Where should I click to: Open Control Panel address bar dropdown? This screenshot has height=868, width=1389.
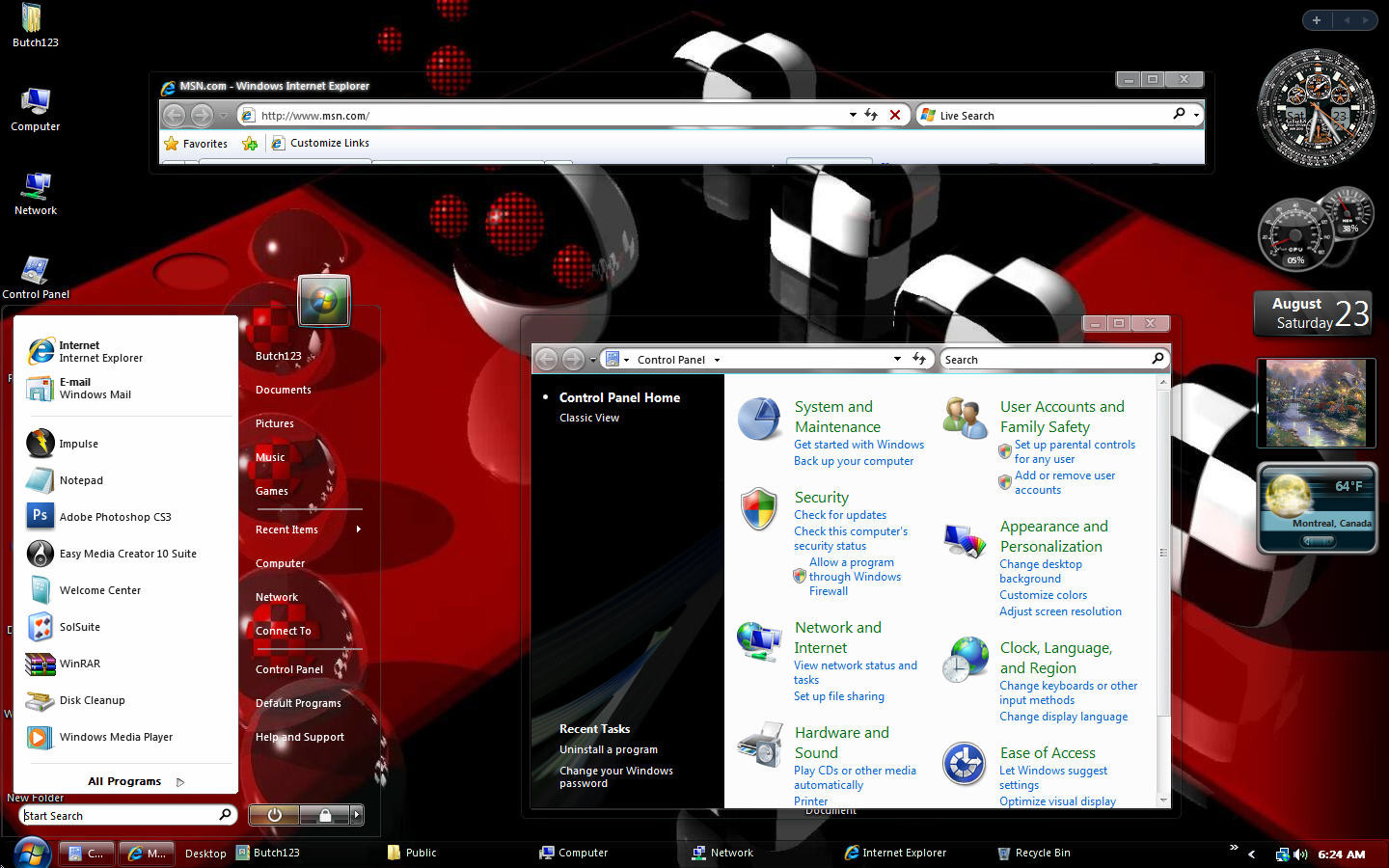pos(897,359)
